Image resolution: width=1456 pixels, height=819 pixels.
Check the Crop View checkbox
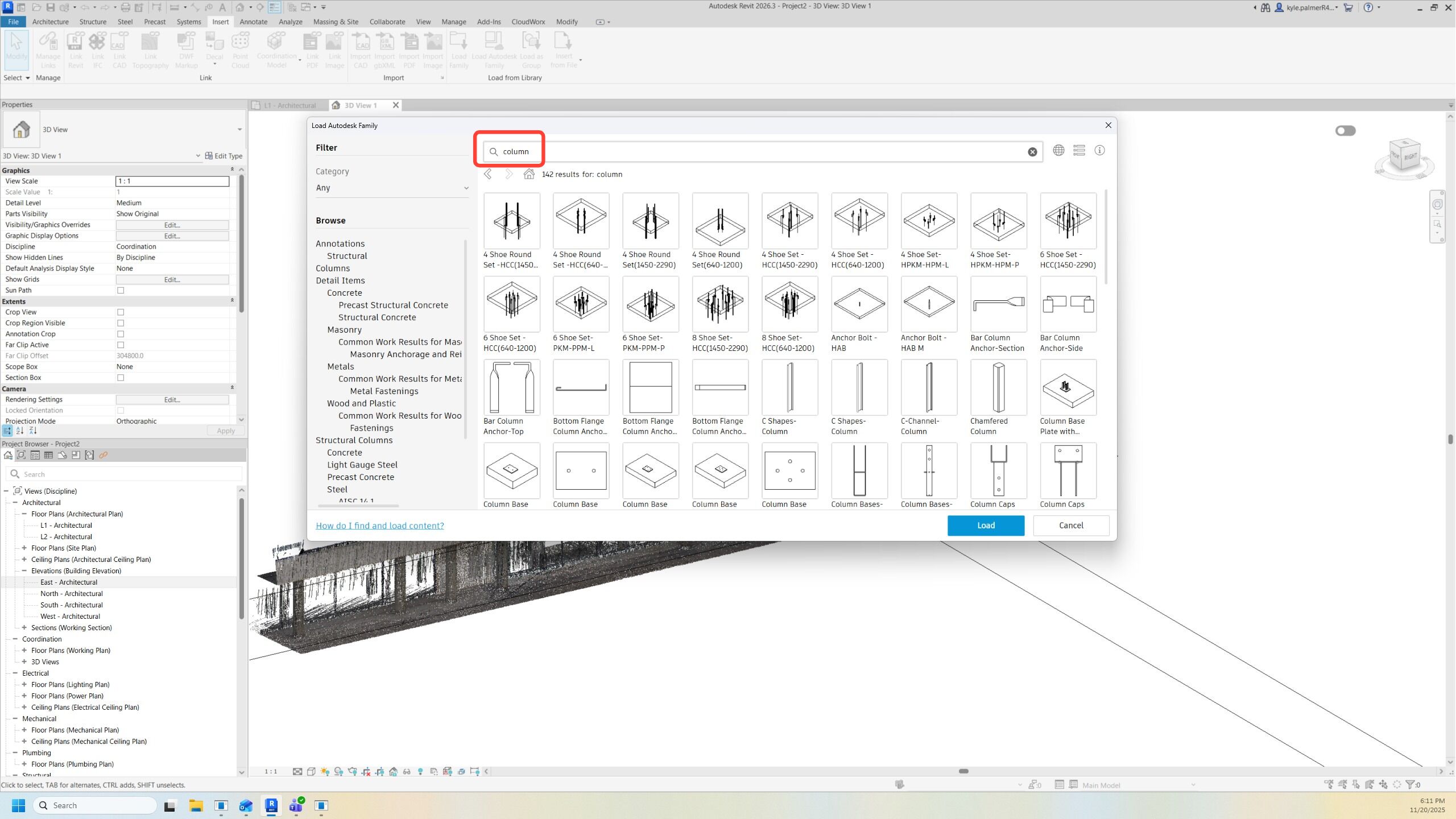(121, 312)
